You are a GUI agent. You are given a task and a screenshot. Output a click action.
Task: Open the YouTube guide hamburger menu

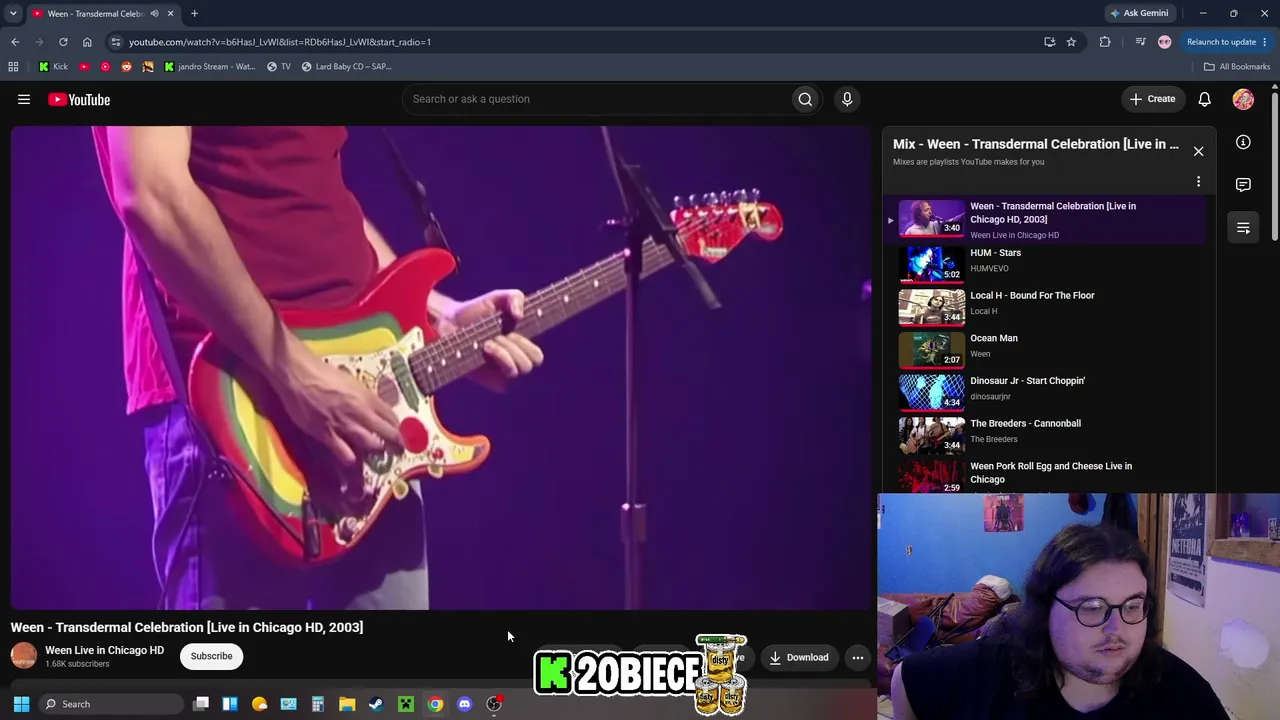coord(24,99)
